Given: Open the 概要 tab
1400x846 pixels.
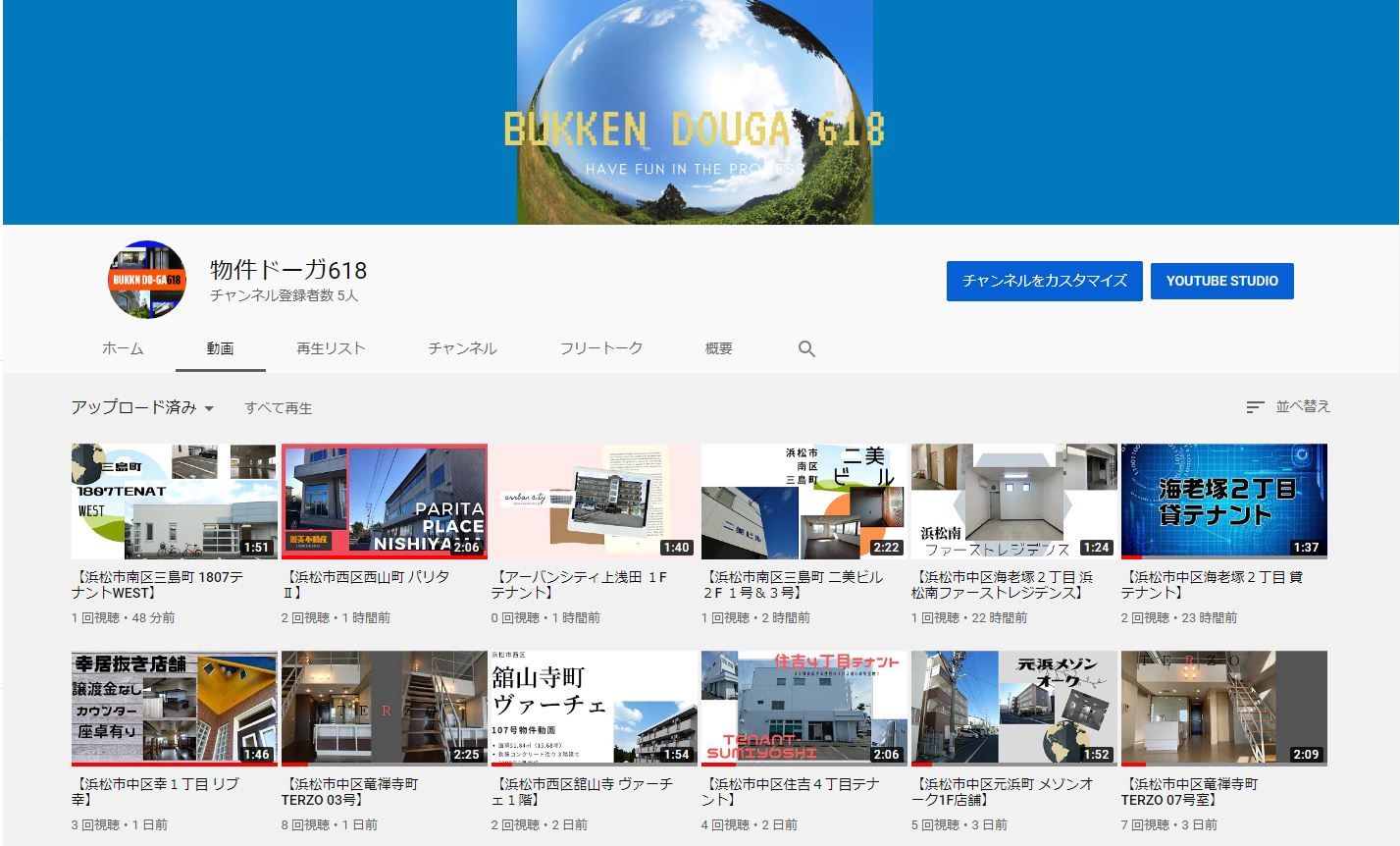Looking at the screenshot, I should pyautogui.click(x=718, y=348).
